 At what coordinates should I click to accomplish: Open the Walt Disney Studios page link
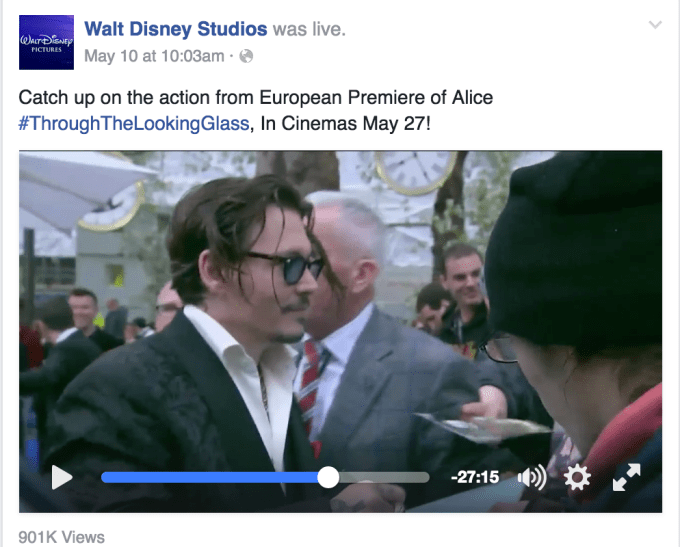click(176, 29)
